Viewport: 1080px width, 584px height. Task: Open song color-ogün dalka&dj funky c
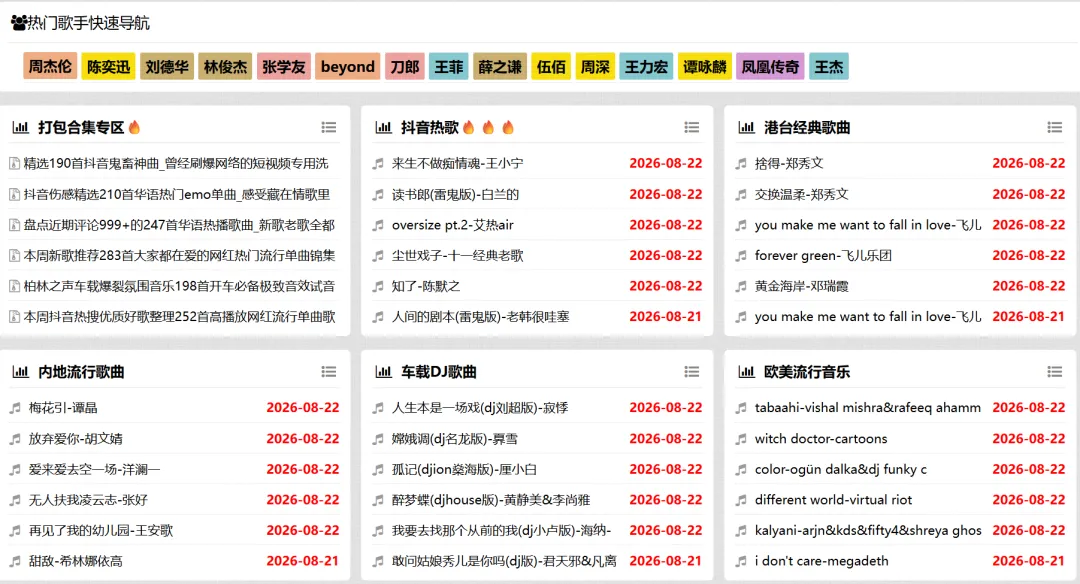click(840, 469)
